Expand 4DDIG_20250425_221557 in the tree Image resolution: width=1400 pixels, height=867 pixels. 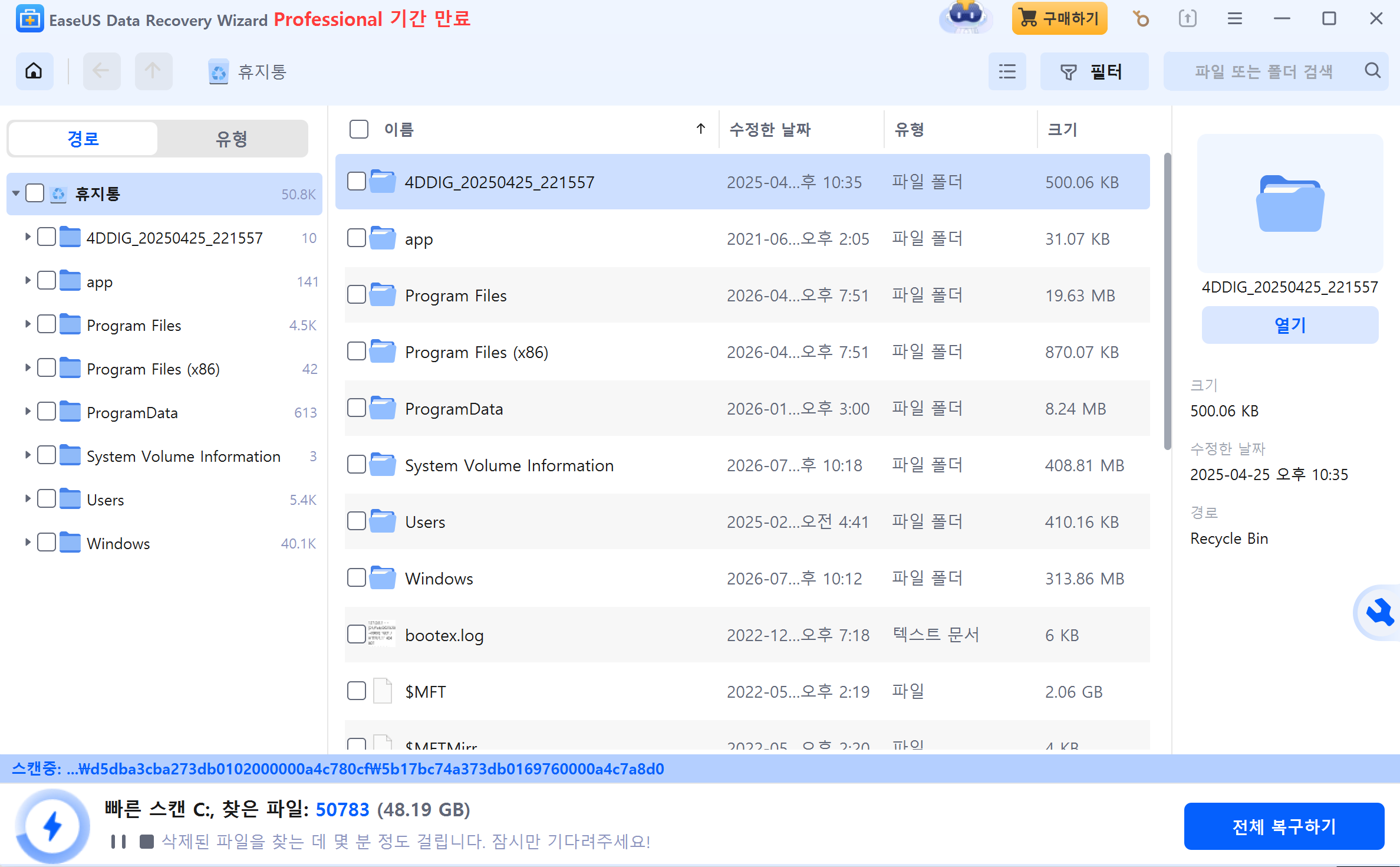27,237
